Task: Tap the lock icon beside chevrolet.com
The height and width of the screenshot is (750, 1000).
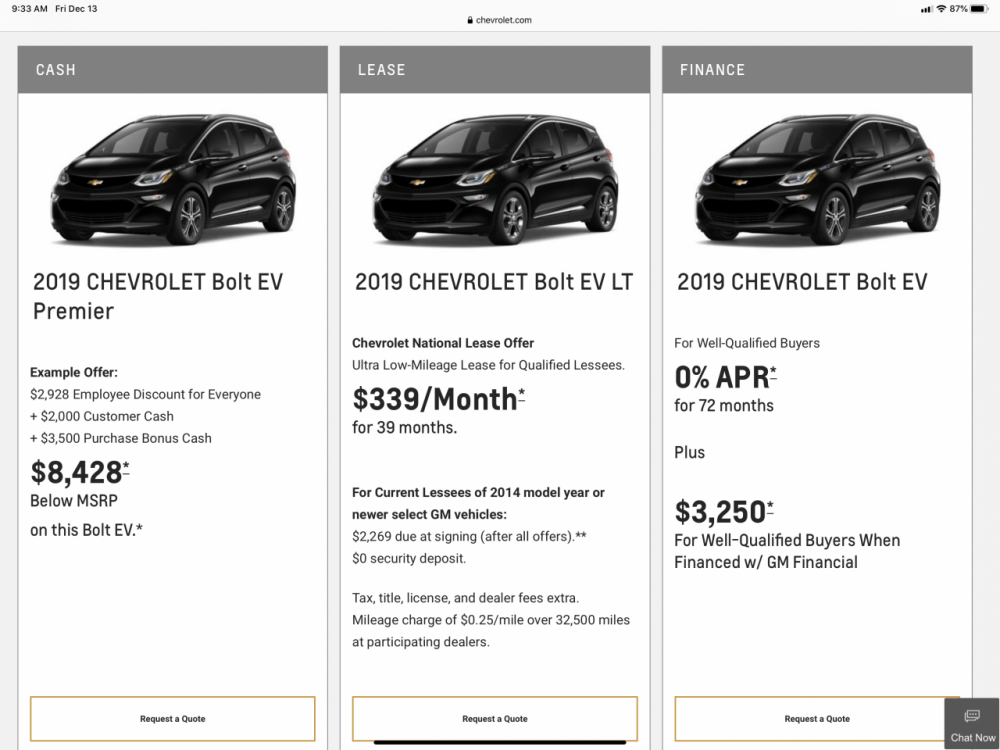Action: tap(469, 20)
